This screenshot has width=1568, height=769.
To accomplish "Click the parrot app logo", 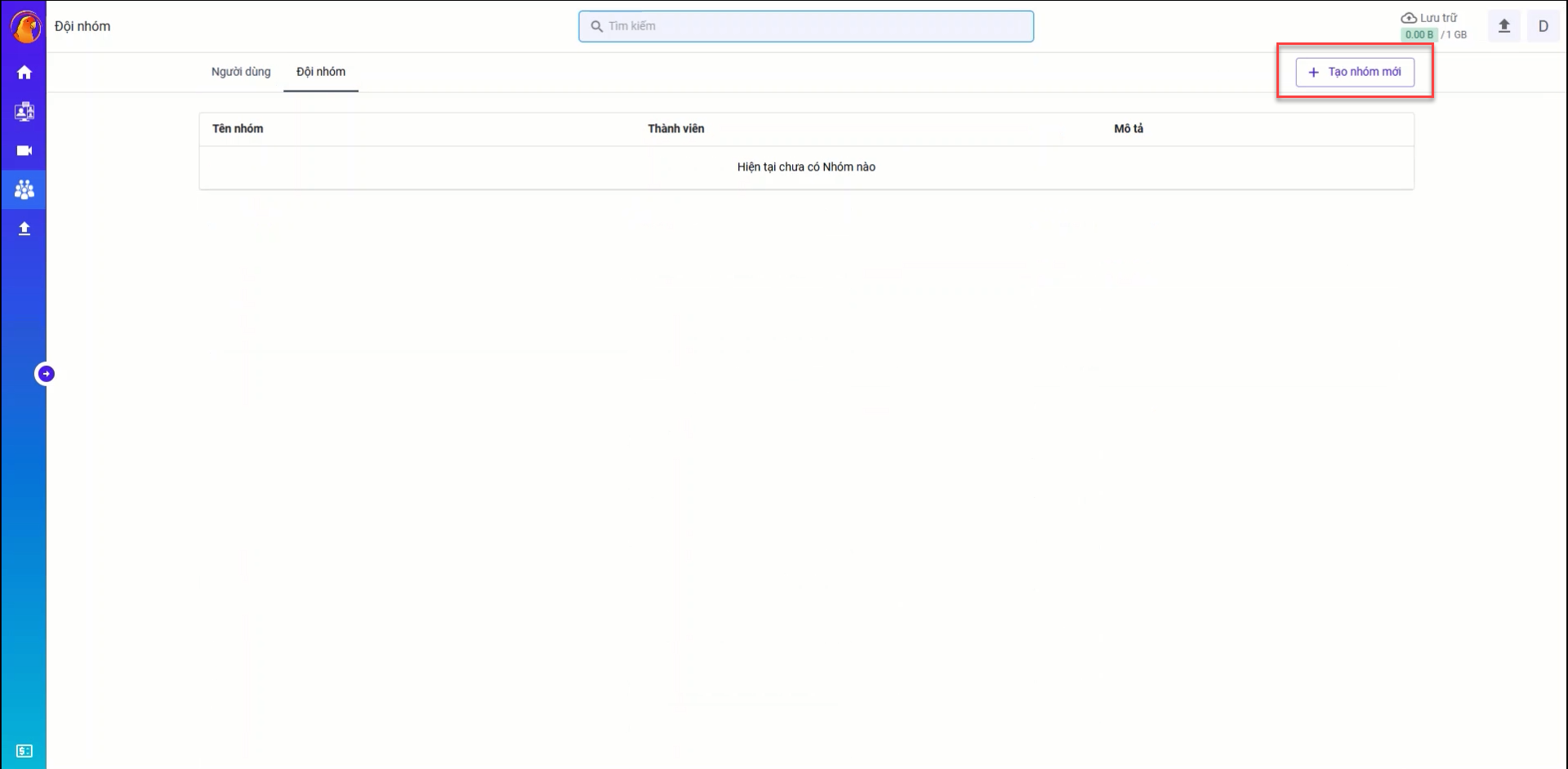I will [x=26, y=27].
